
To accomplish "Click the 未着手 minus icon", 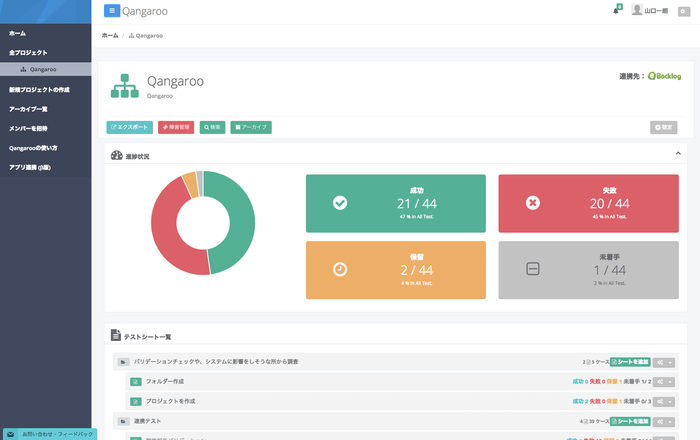I will coord(533,269).
